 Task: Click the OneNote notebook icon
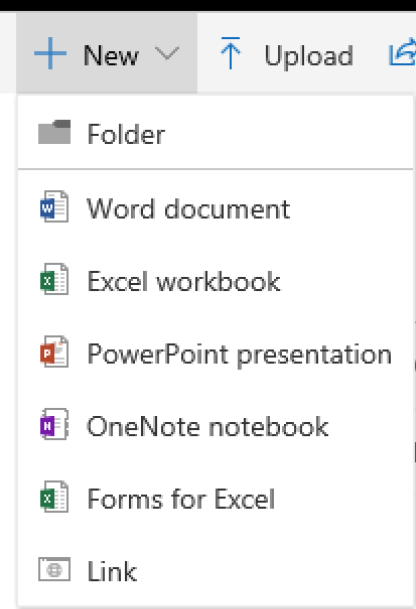[54, 424]
